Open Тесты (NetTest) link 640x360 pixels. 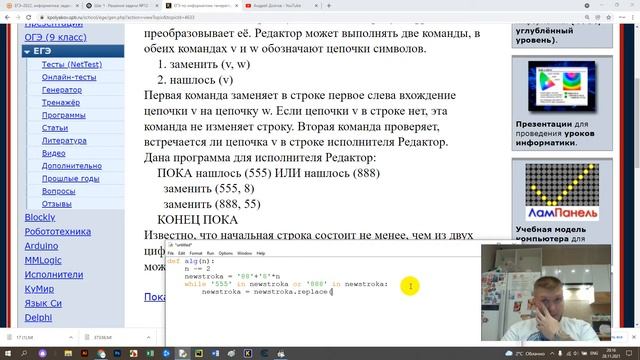[x=72, y=64]
